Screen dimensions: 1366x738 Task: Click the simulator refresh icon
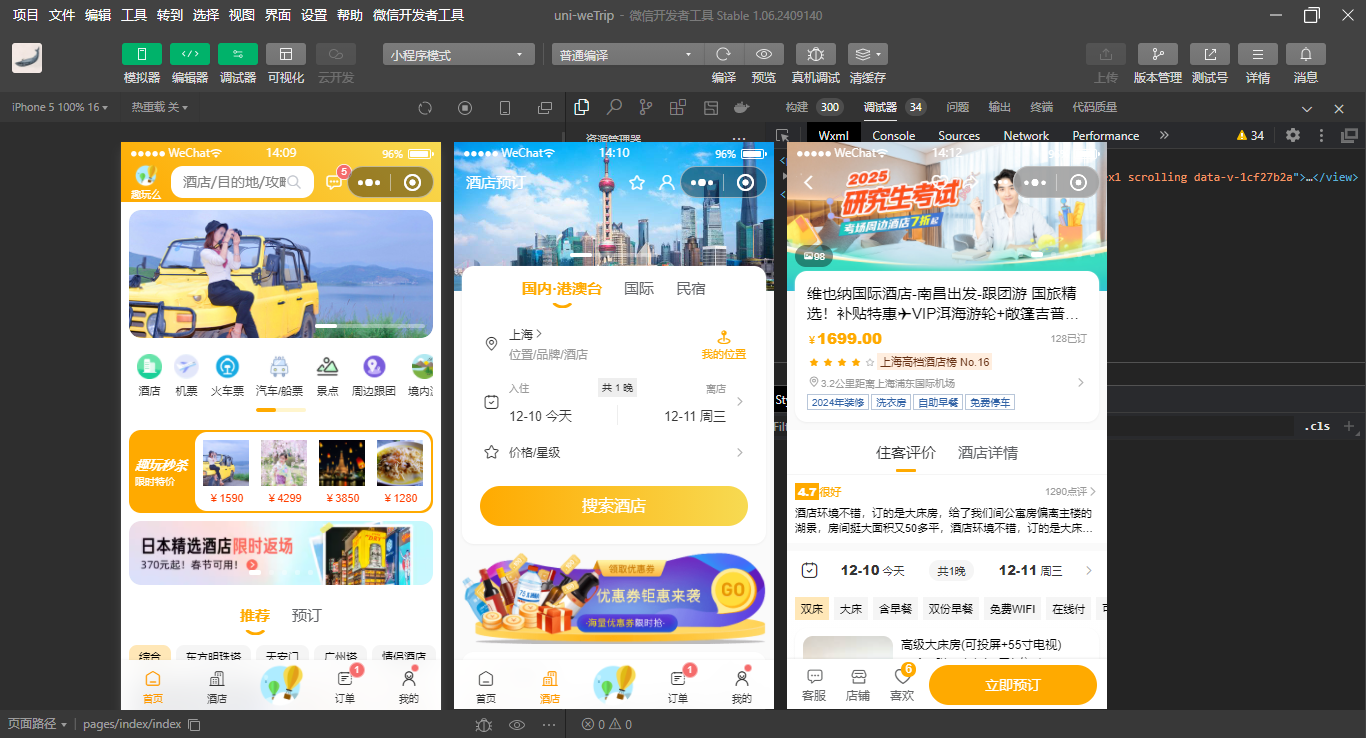[x=425, y=108]
